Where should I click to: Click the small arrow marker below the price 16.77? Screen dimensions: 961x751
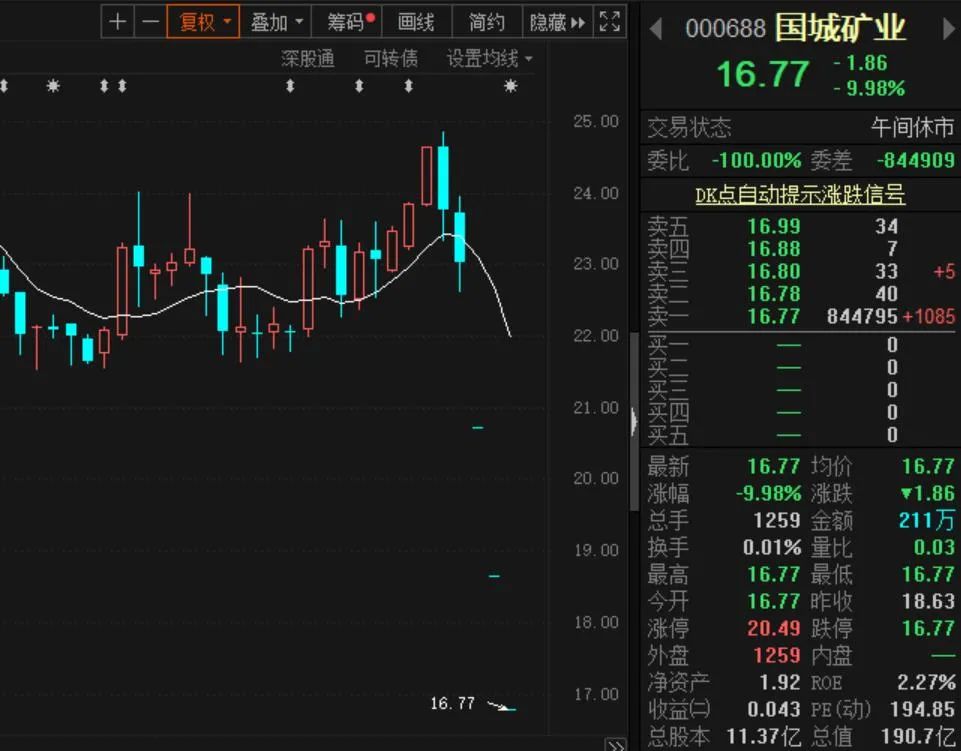[x=499, y=706]
